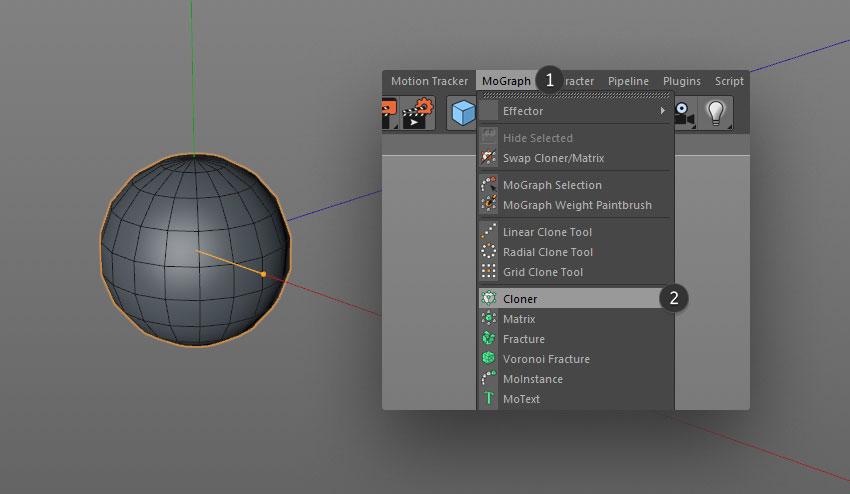
Task: Pick the MoGraph Weight Paintbrush
Action: coord(575,205)
